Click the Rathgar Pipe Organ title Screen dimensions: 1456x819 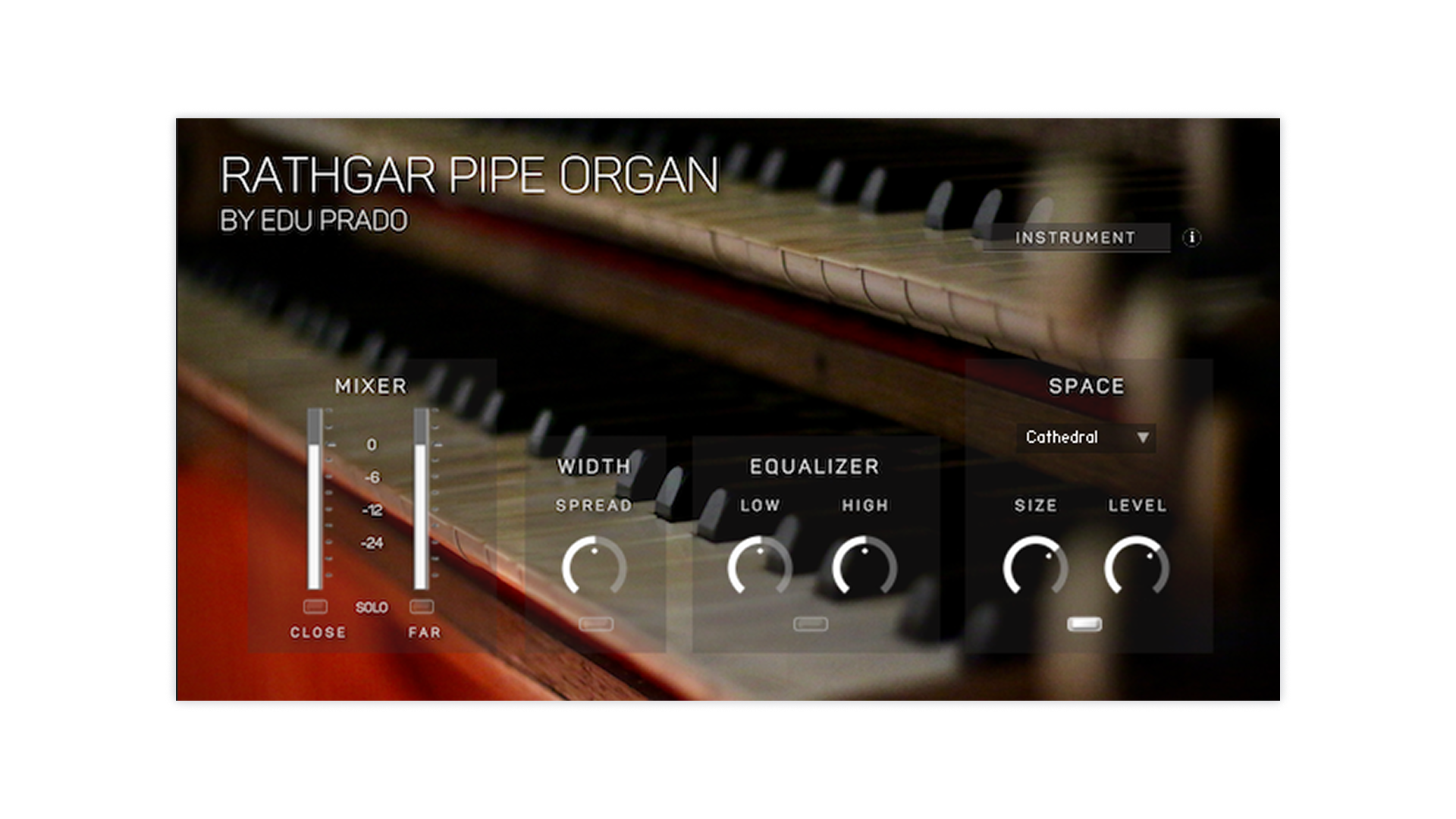[469, 175]
